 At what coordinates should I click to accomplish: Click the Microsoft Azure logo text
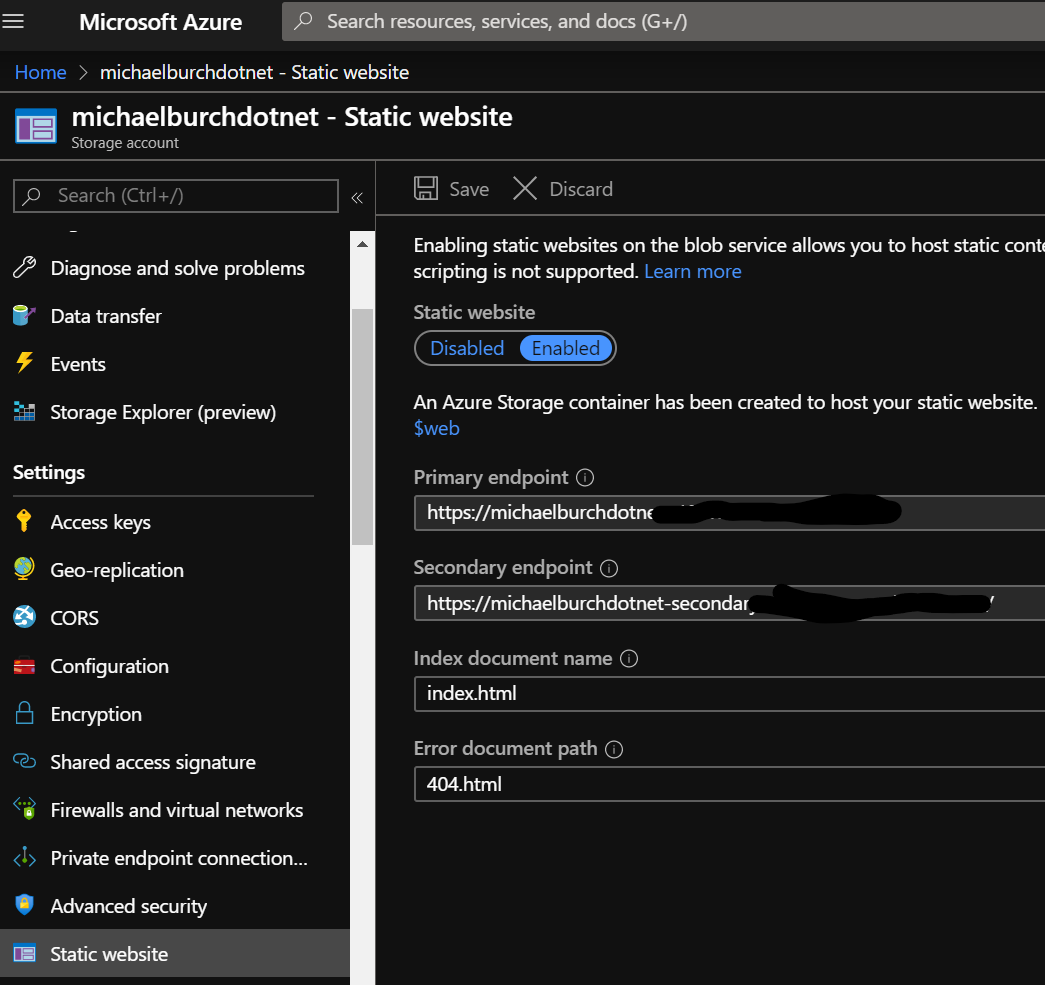[x=161, y=21]
